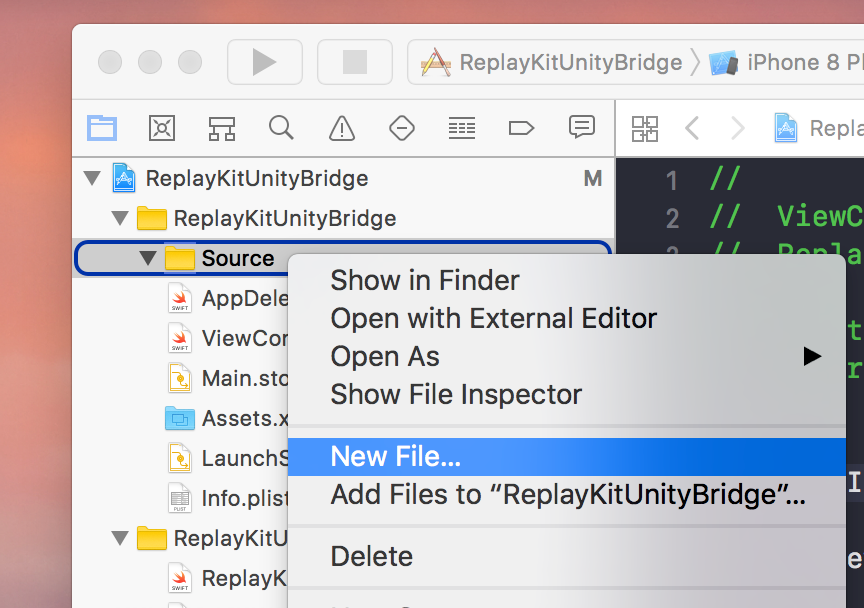Choose New File… from context menu
Viewport: 864px width, 608px height.
[x=395, y=457]
